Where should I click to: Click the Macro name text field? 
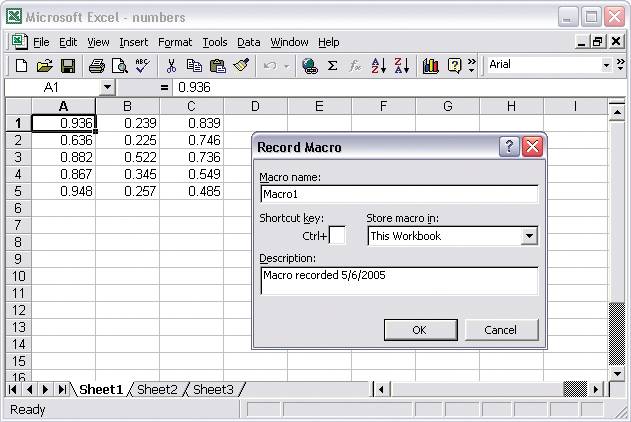(x=398, y=195)
